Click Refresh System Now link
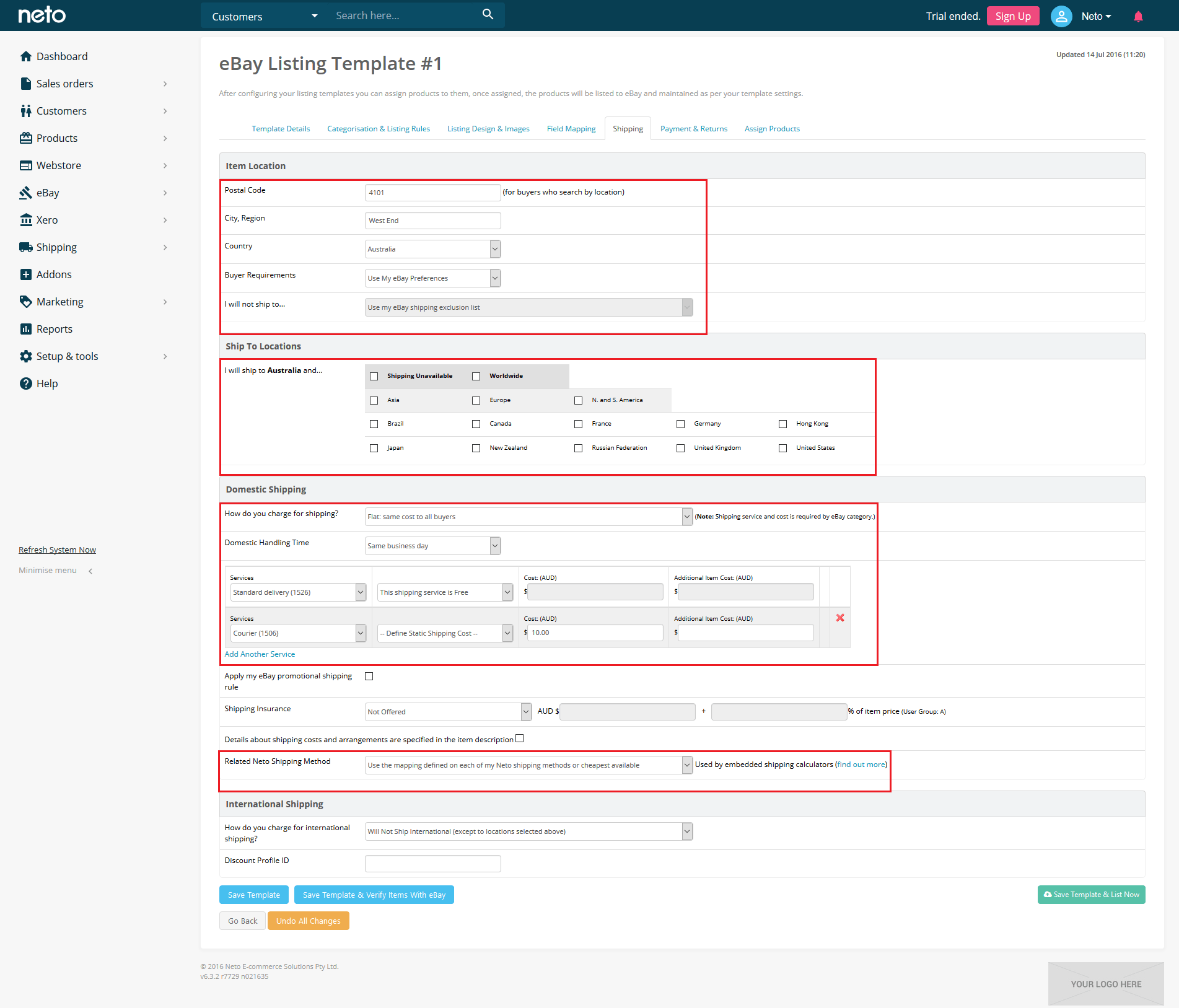The height and width of the screenshot is (1008, 1179). click(57, 550)
